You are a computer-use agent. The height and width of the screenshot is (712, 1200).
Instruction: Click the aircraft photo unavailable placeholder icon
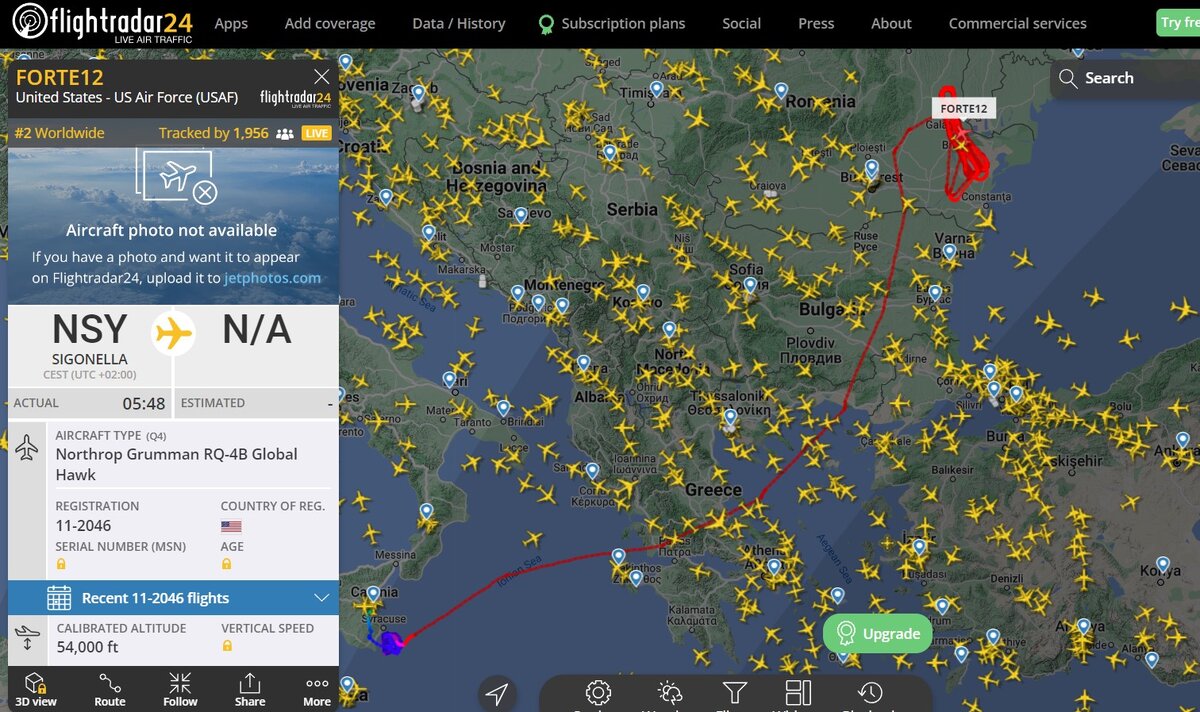pyautogui.click(x=177, y=177)
